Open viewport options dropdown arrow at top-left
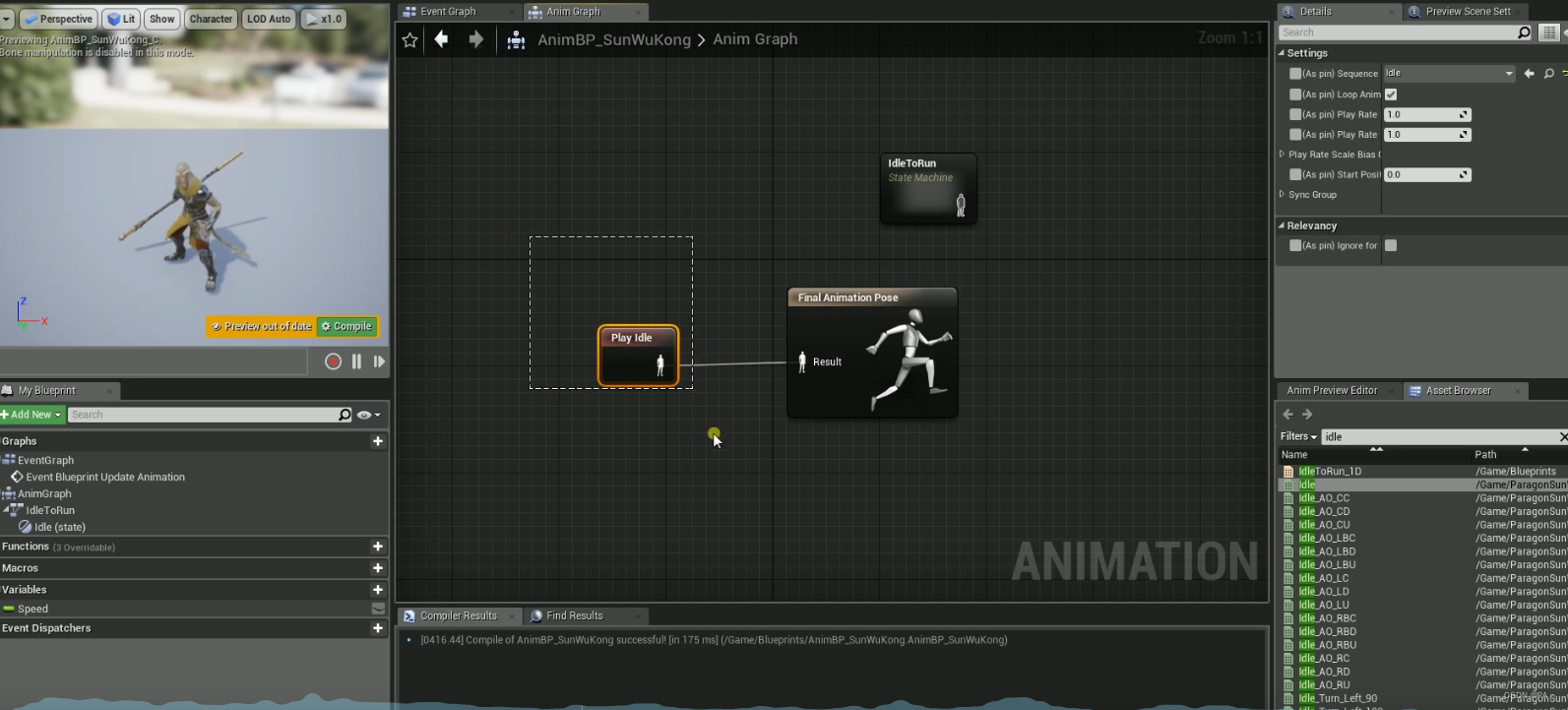 point(8,19)
